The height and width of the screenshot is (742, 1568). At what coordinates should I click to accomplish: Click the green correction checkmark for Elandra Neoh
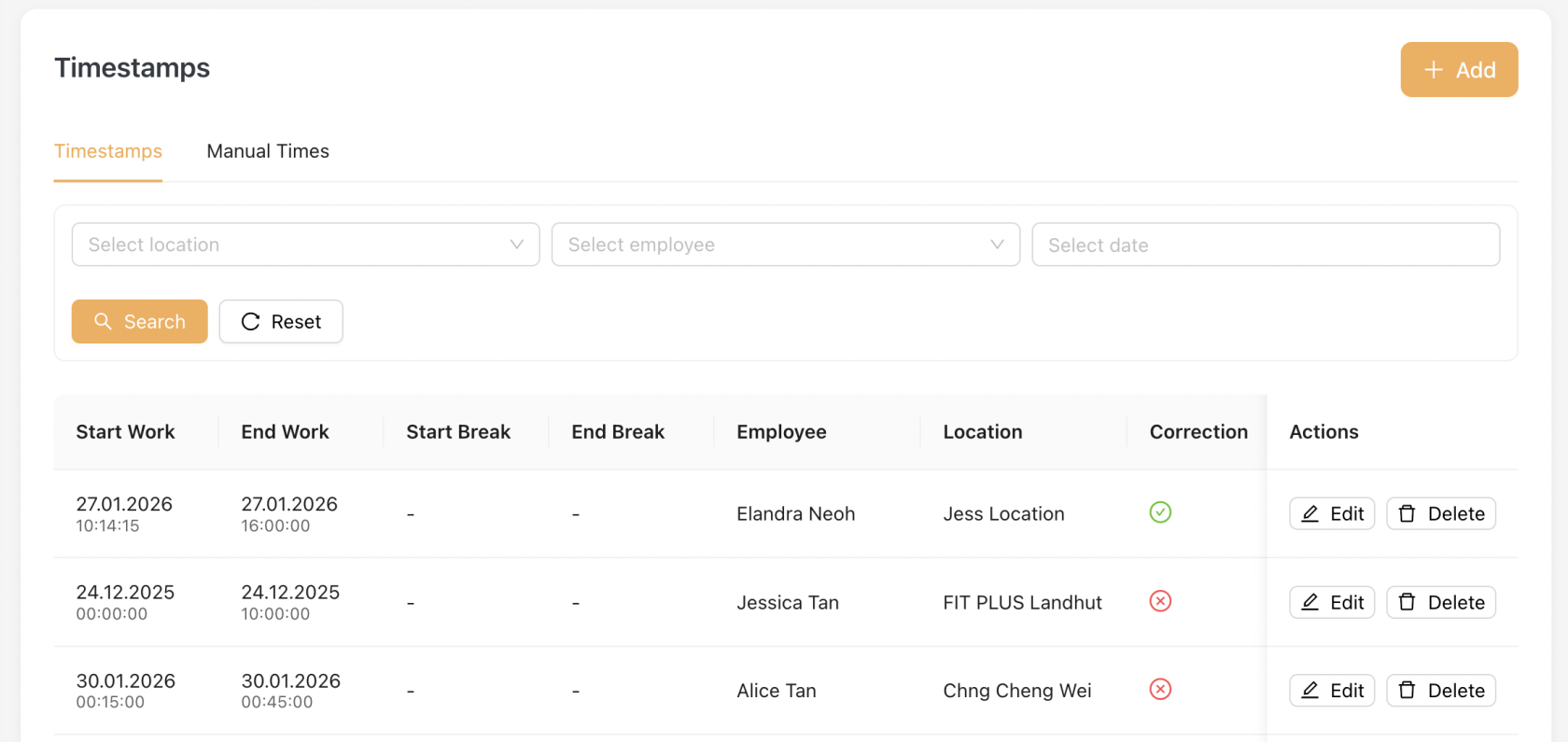pyautogui.click(x=1160, y=512)
